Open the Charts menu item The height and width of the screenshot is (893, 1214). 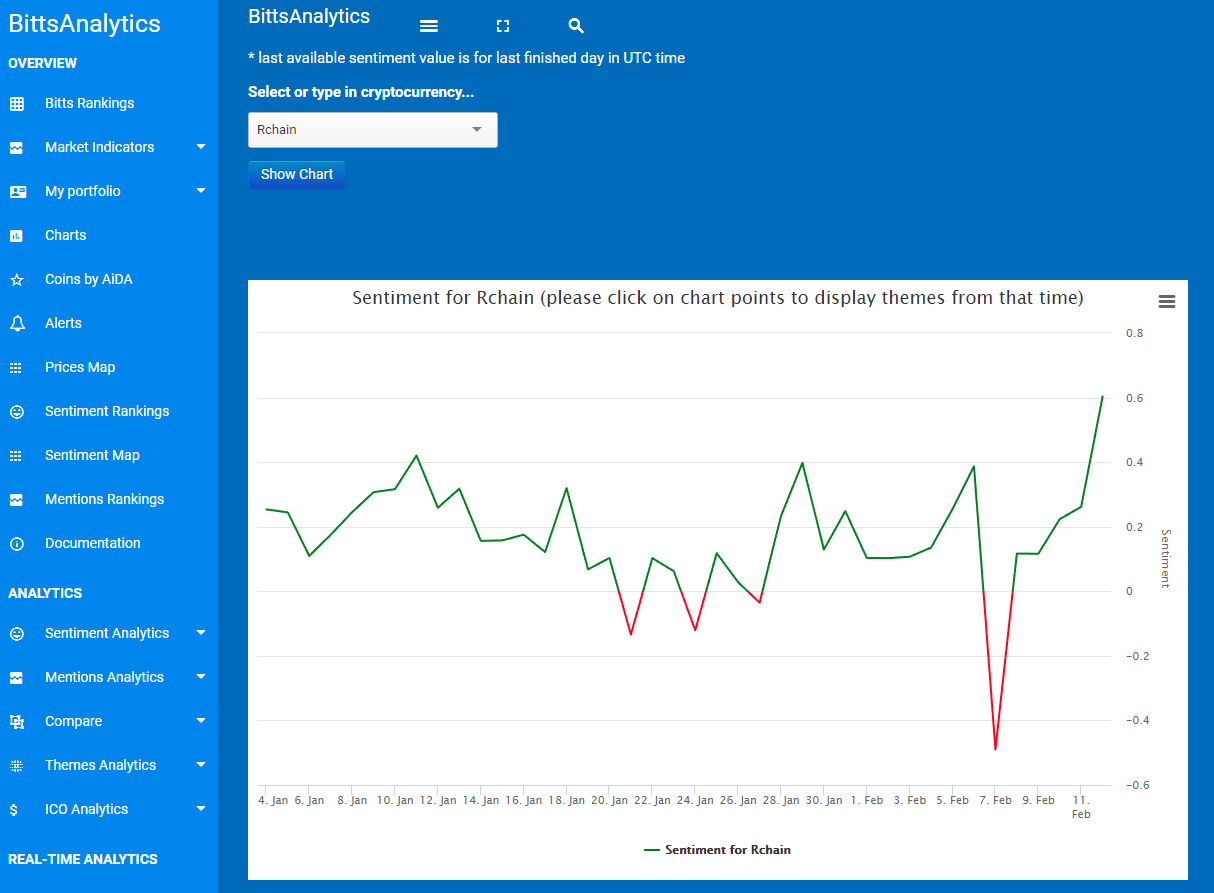coord(66,235)
